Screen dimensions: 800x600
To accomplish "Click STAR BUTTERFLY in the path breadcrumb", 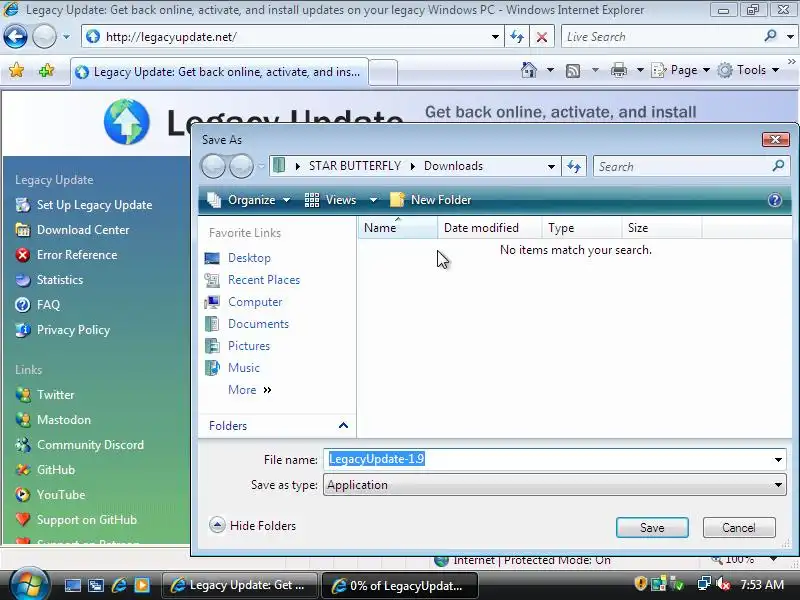I will coord(355,166).
